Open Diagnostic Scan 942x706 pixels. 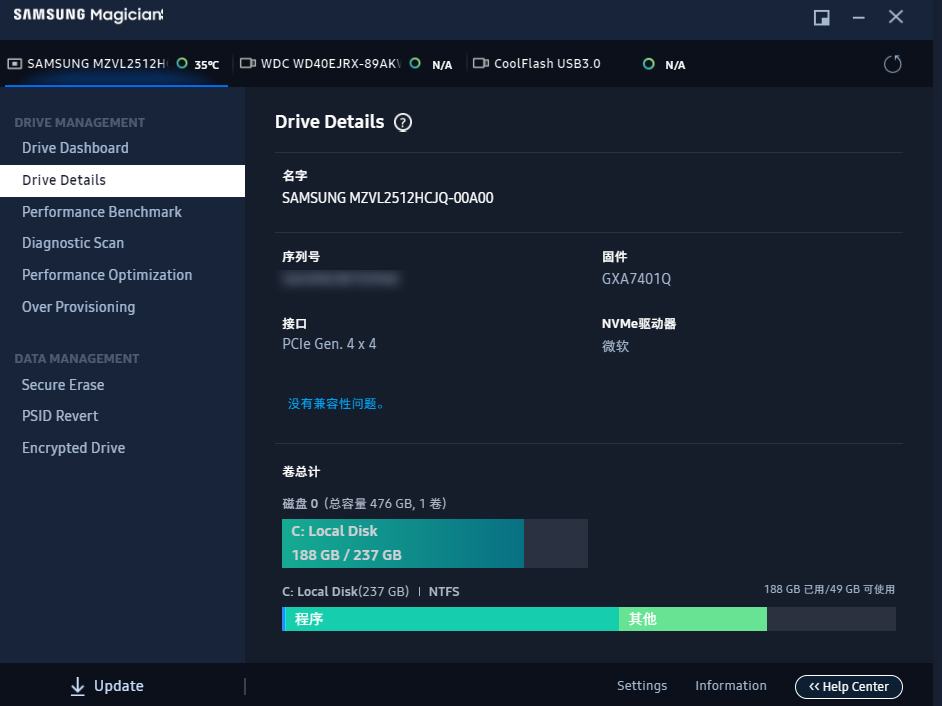(73, 243)
